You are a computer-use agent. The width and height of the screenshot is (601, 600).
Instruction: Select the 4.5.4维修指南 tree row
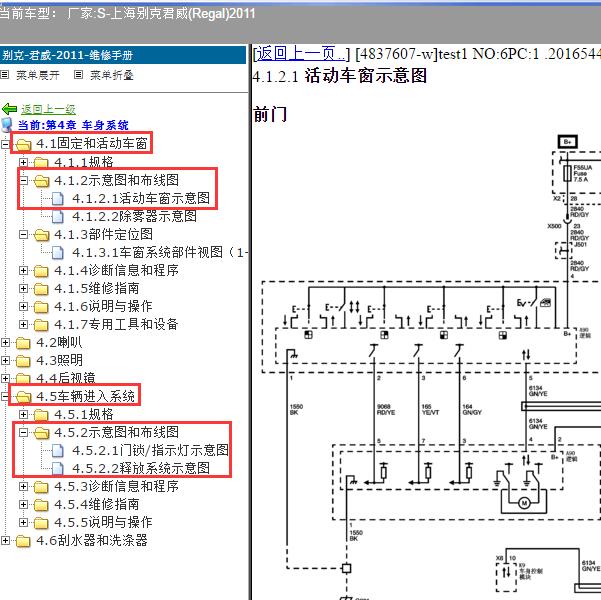coord(97,505)
